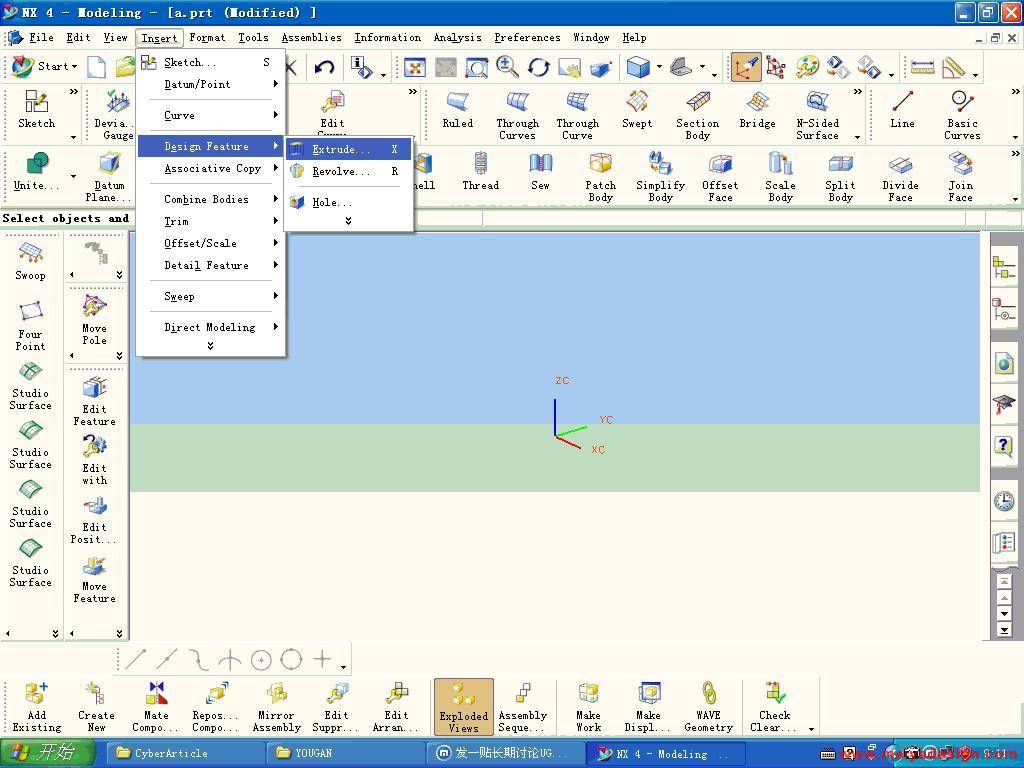
Task: Open the Combine Bodies submenu
Action: (211, 199)
